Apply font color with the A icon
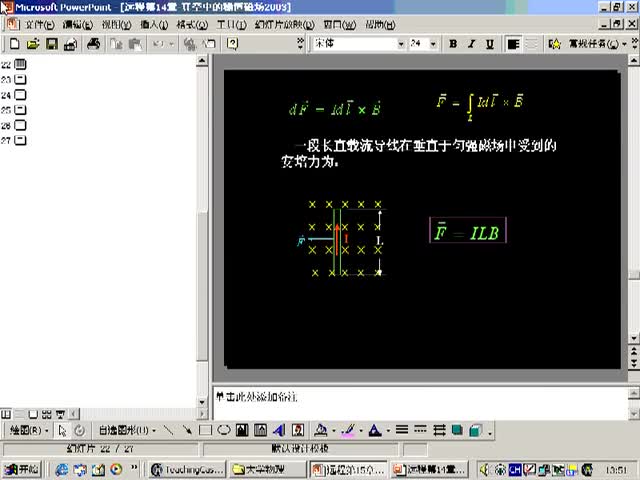This screenshot has width=640, height=480. 375,430
